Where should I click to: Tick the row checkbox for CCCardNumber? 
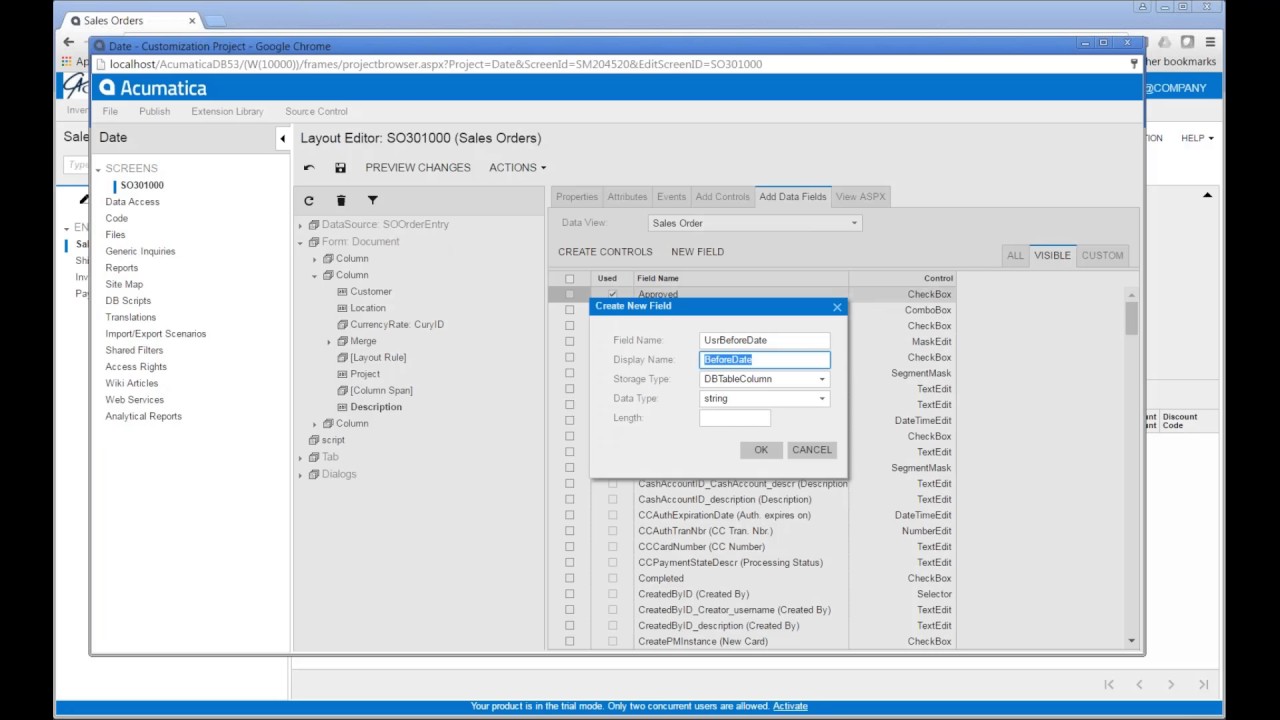(x=569, y=547)
